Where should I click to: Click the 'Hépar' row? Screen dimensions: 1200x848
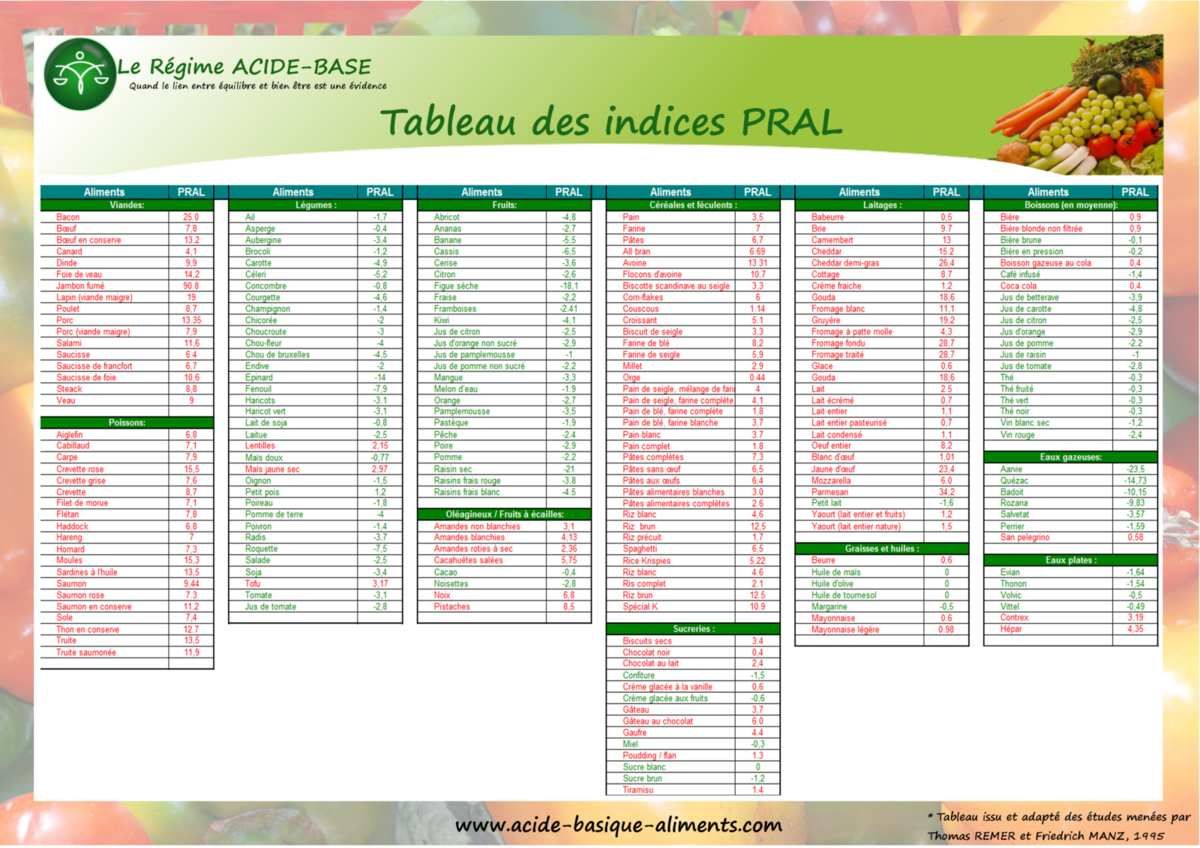pyautogui.click(x=1071, y=629)
